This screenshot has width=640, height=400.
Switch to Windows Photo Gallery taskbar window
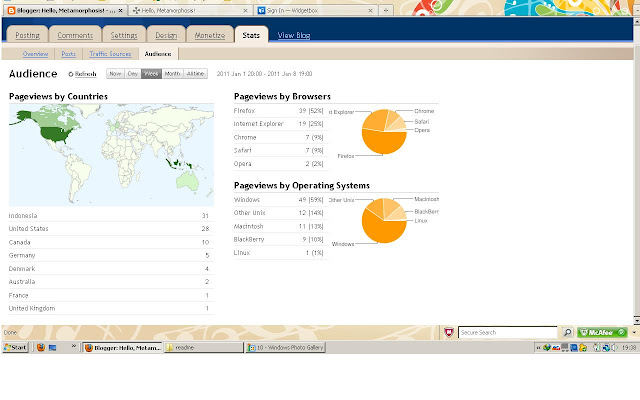[285, 347]
